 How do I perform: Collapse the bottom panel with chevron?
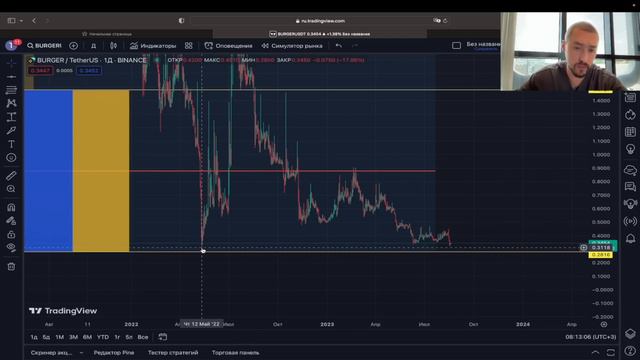click(x=596, y=353)
